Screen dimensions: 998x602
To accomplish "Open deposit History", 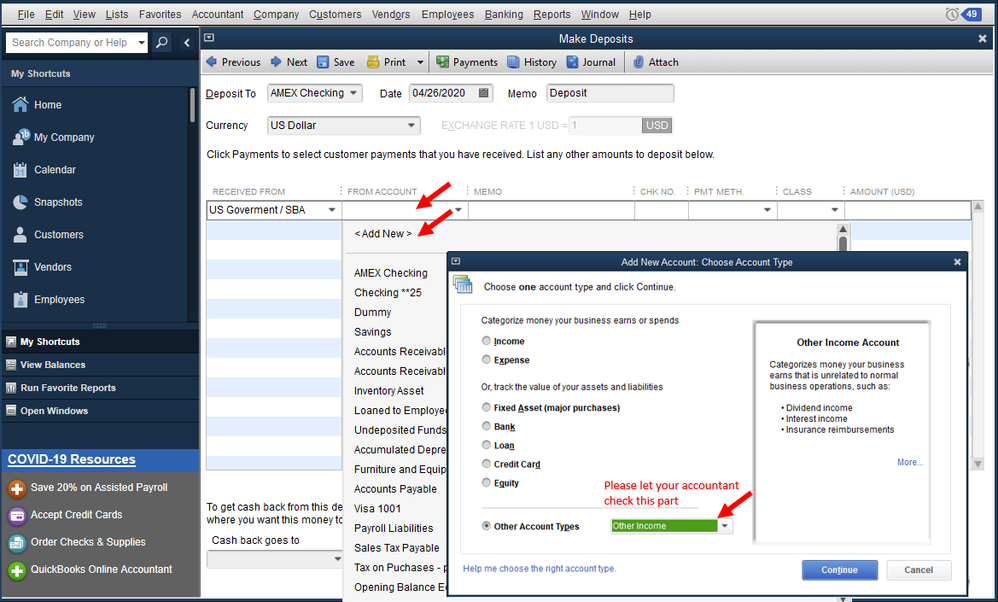I will pyautogui.click(x=531, y=62).
